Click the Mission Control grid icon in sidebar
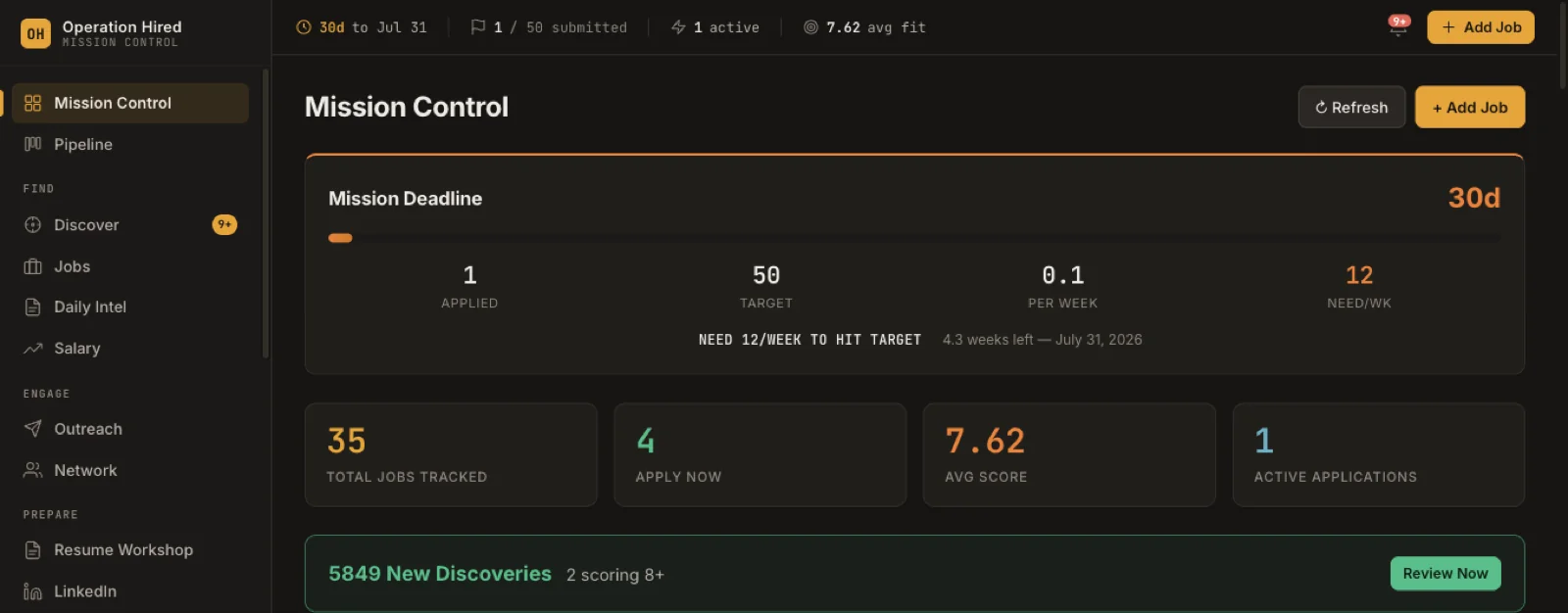Screen dimensions: 1568x613 coord(32,103)
